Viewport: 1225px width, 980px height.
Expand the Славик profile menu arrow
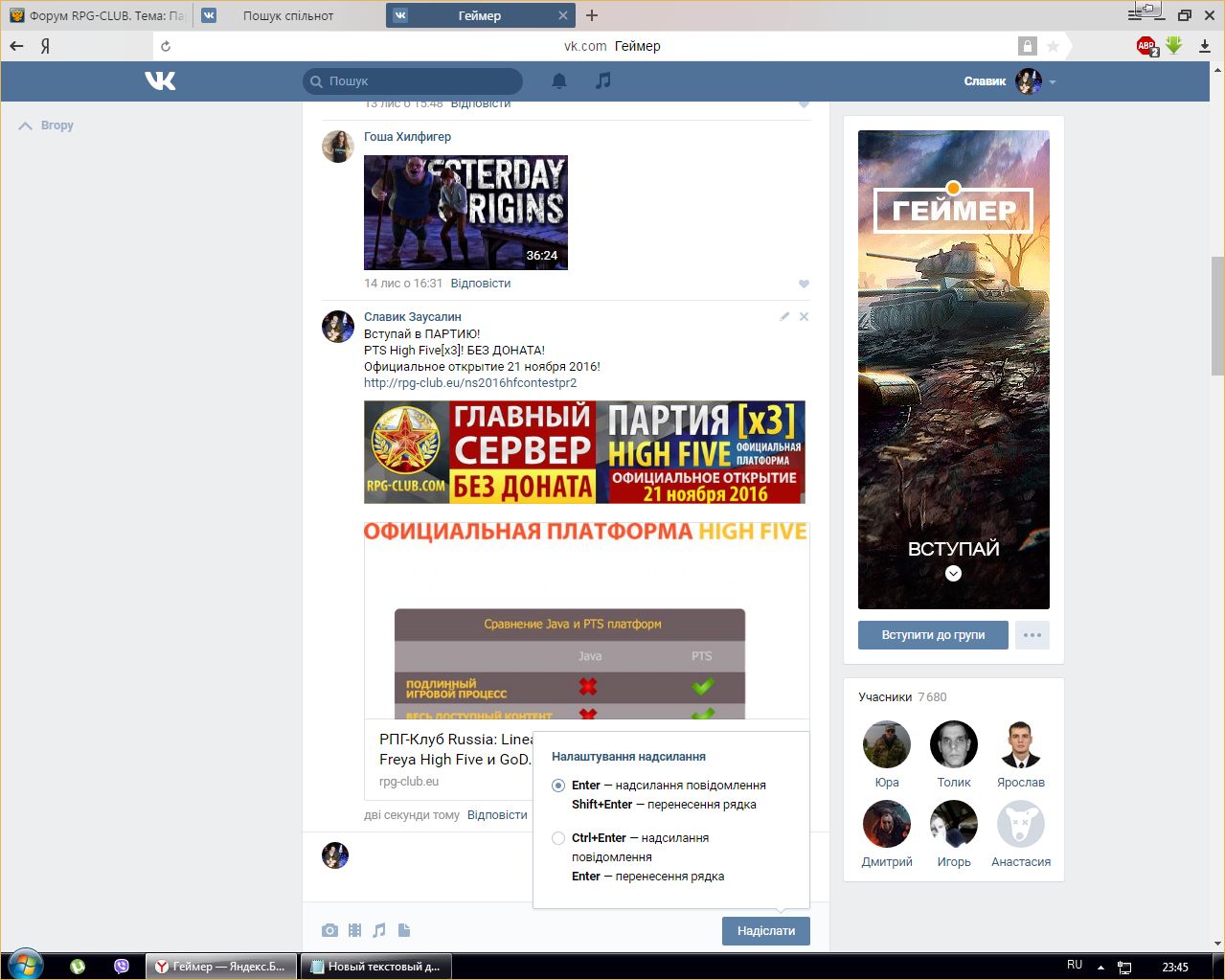1053,82
